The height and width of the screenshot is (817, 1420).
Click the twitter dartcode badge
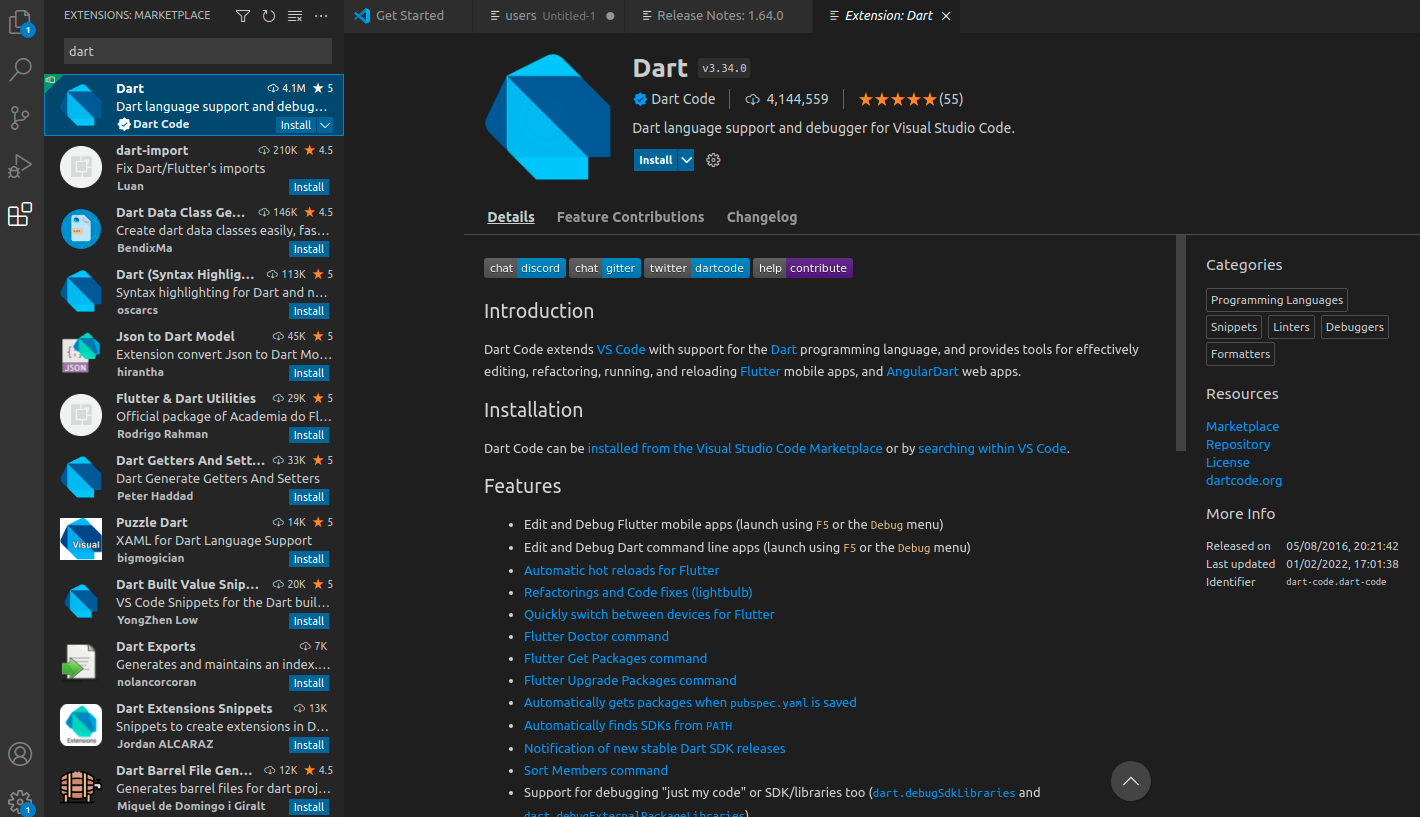click(x=697, y=268)
